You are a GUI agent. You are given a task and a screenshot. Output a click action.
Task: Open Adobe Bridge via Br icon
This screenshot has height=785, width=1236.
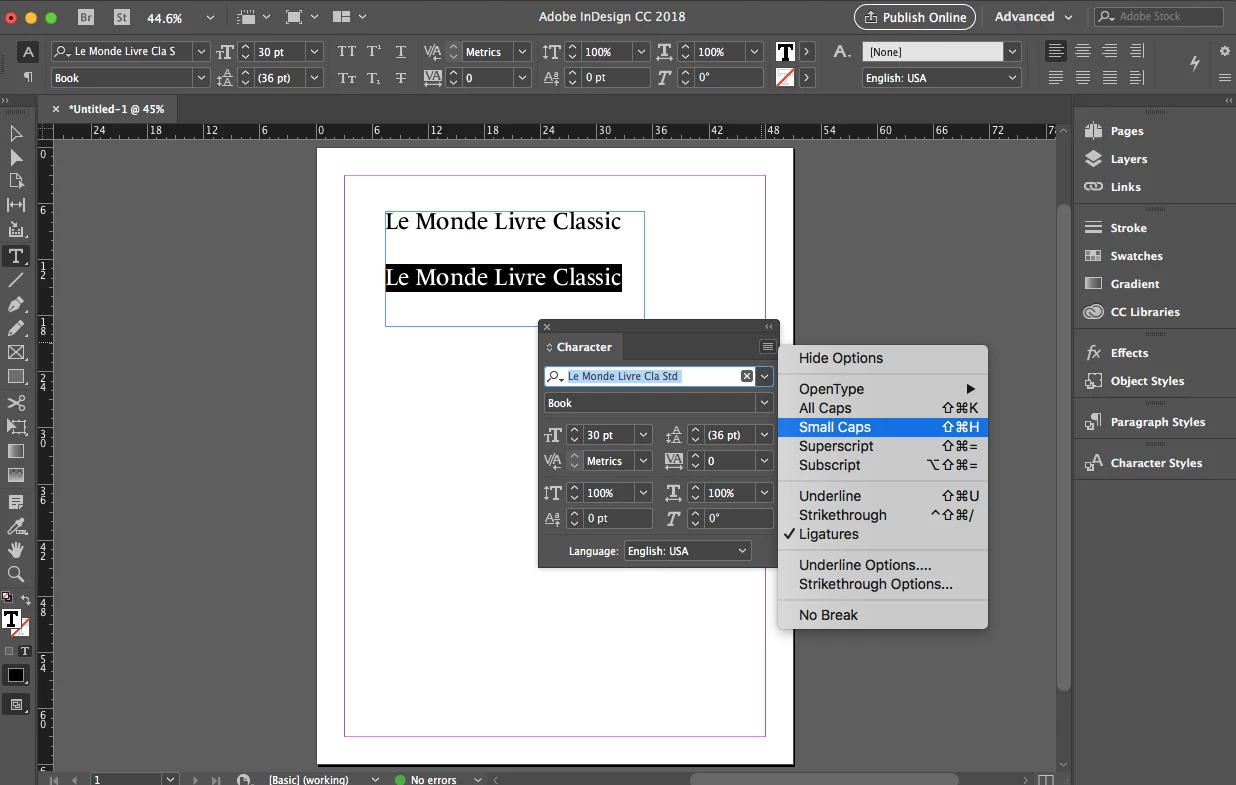pos(86,17)
